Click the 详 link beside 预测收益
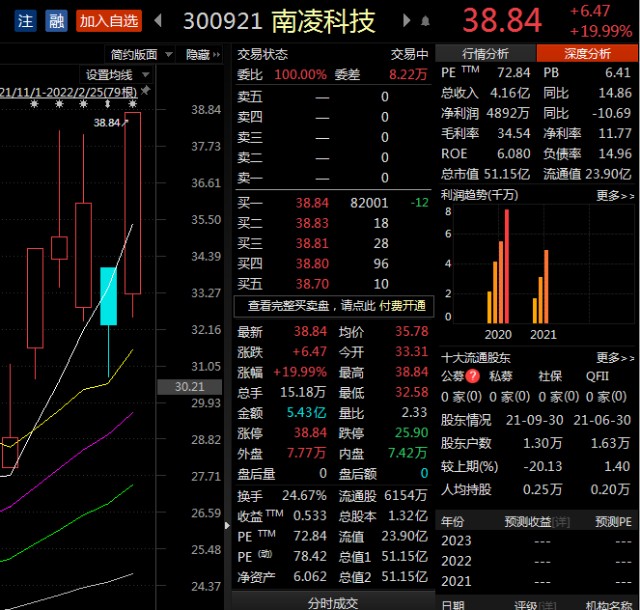 (x=560, y=521)
